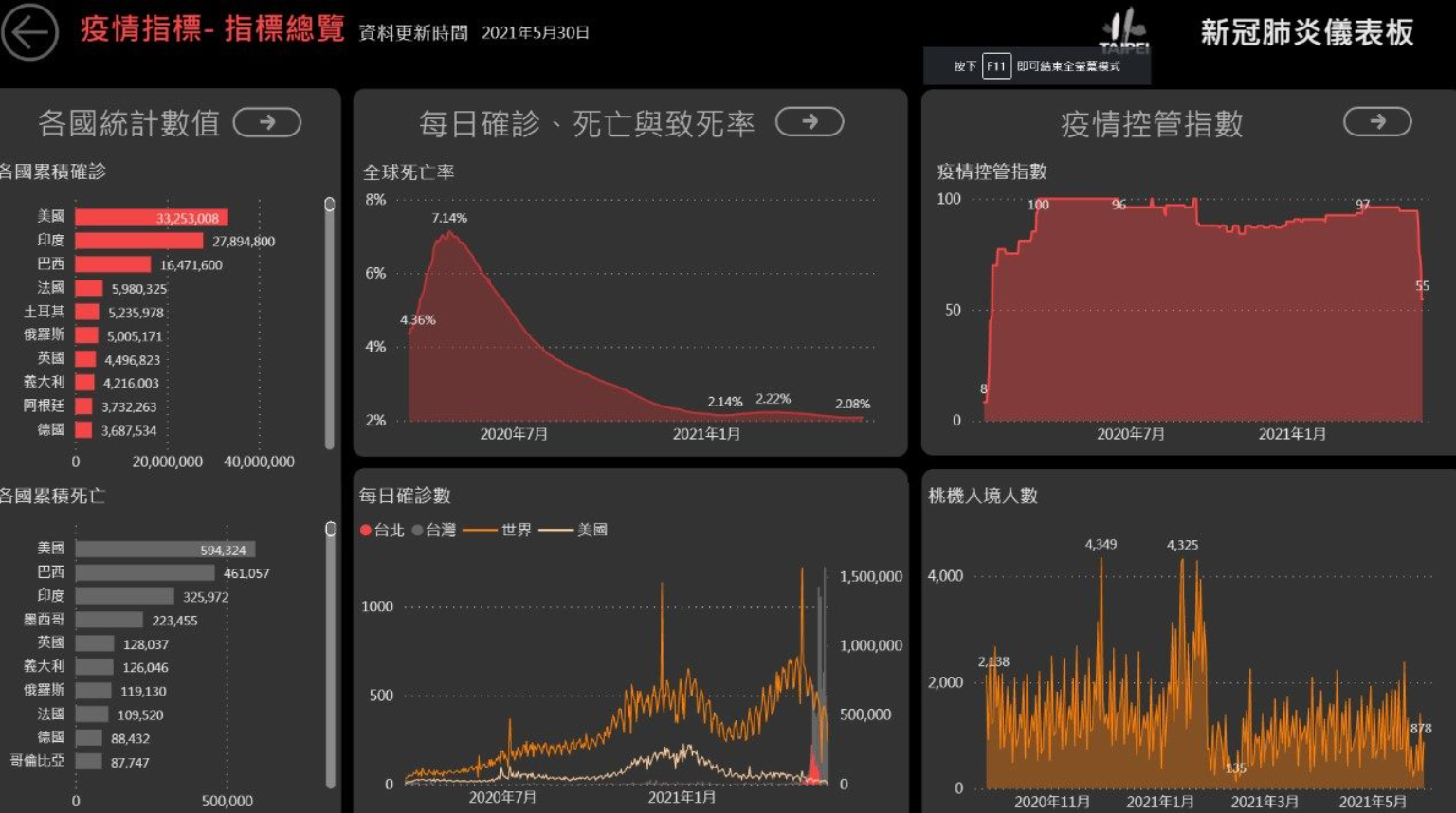Select the 印度 confirmed cases bar

tap(138, 242)
